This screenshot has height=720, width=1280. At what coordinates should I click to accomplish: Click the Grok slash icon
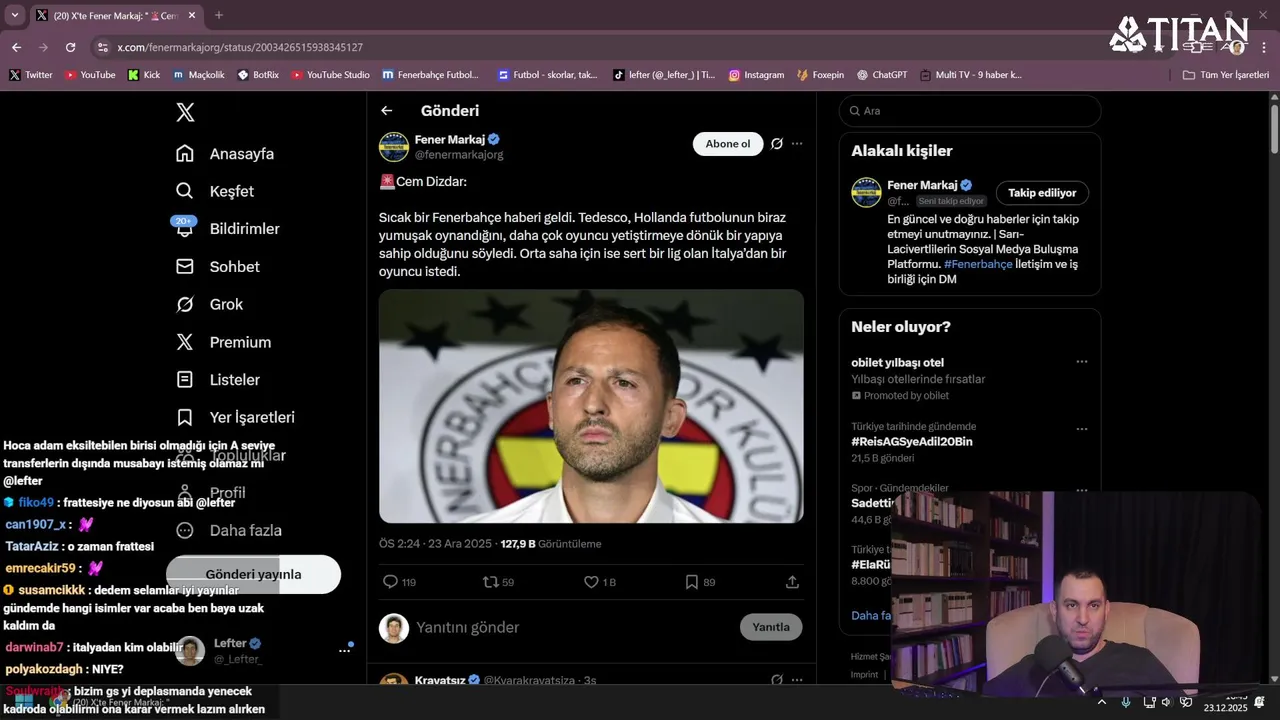pyautogui.click(x=185, y=304)
